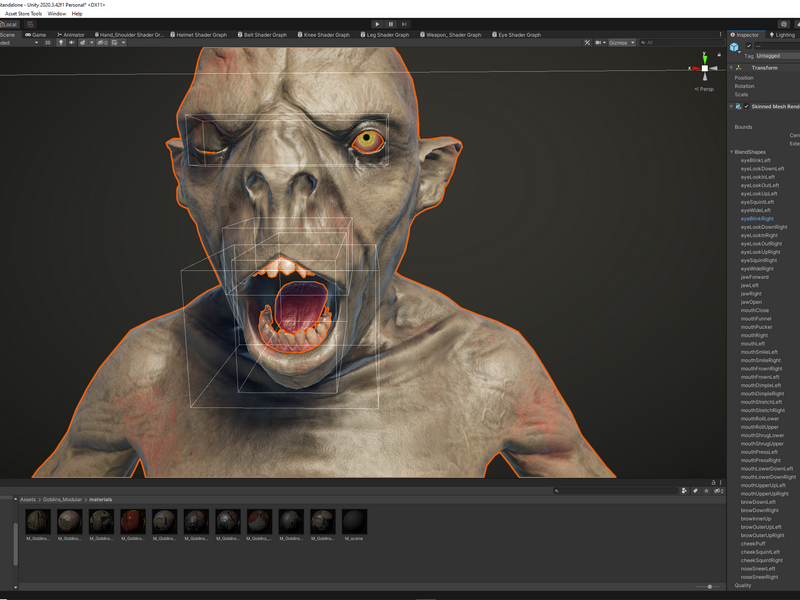Toggle the scene grid icon
Screen dimensions: 800x600
[115, 43]
